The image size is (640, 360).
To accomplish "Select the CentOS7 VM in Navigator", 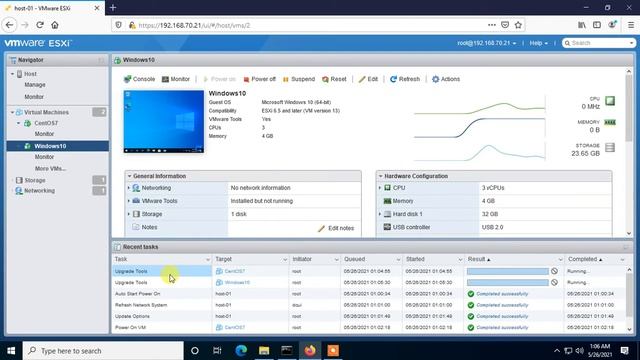I will pyautogui.click(x=46, y=123).
